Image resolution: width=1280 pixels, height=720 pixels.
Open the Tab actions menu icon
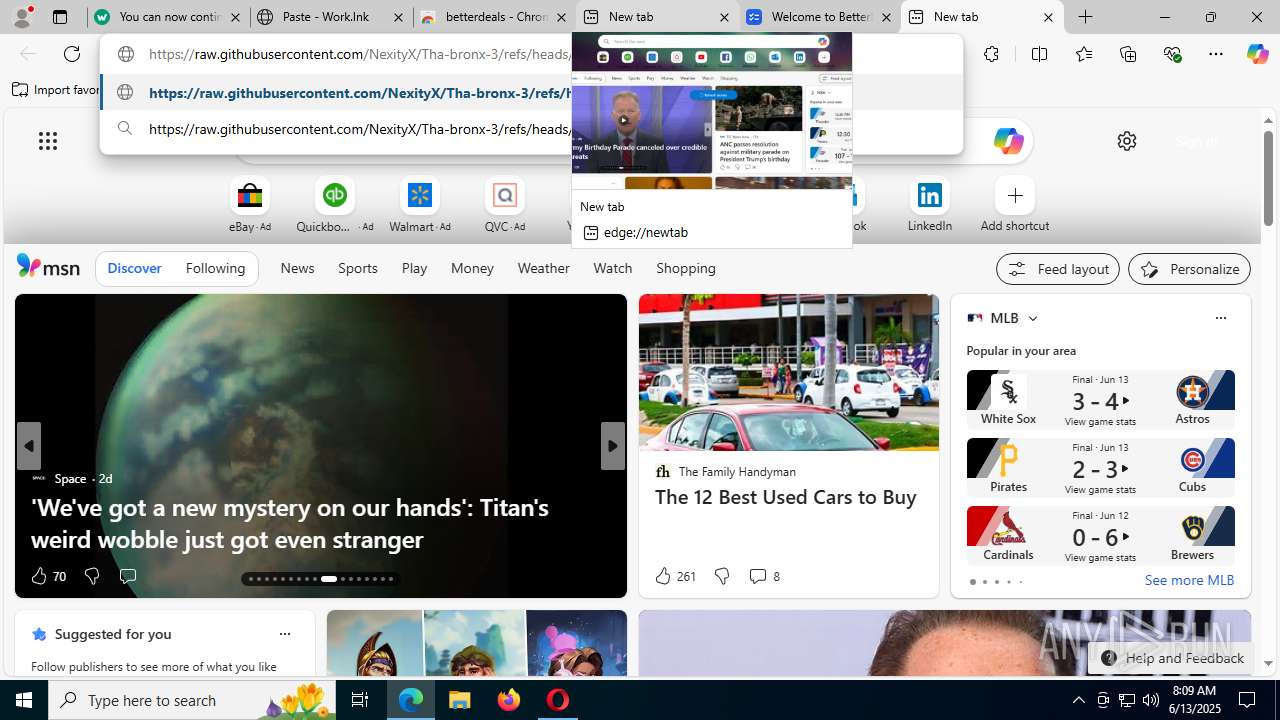tap(59, 17)
